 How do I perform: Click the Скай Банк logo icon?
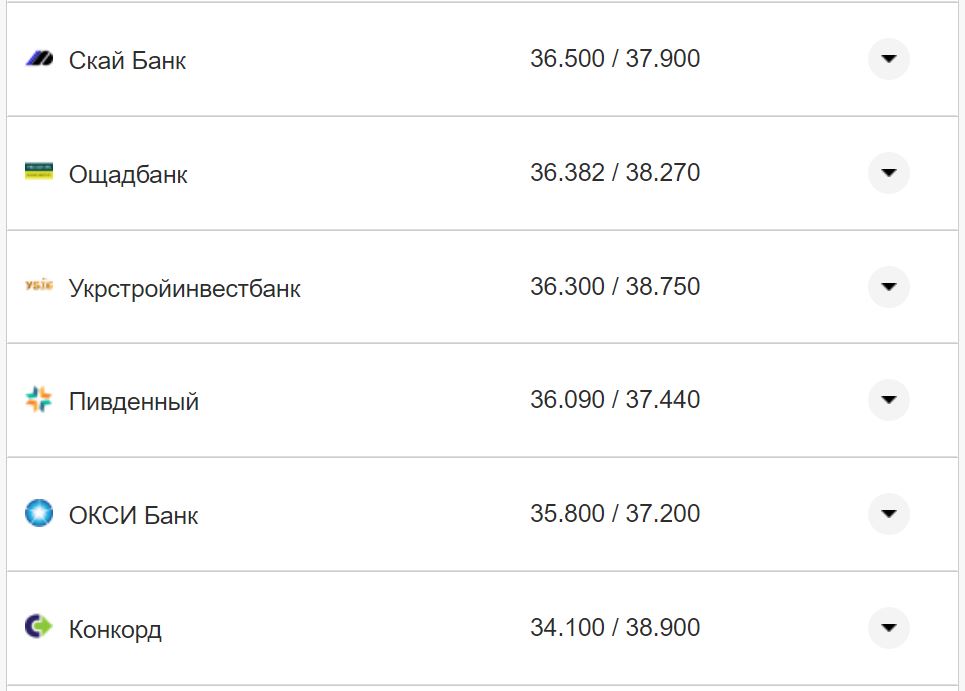(39, 59)
